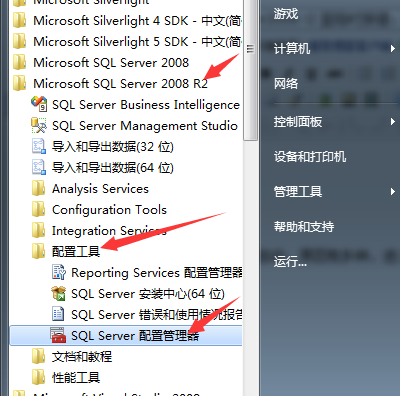
Task: Collapse Microsoft SQL Server 2008 R2 folder
Action: pyautogui.click(x=120, y=83)
